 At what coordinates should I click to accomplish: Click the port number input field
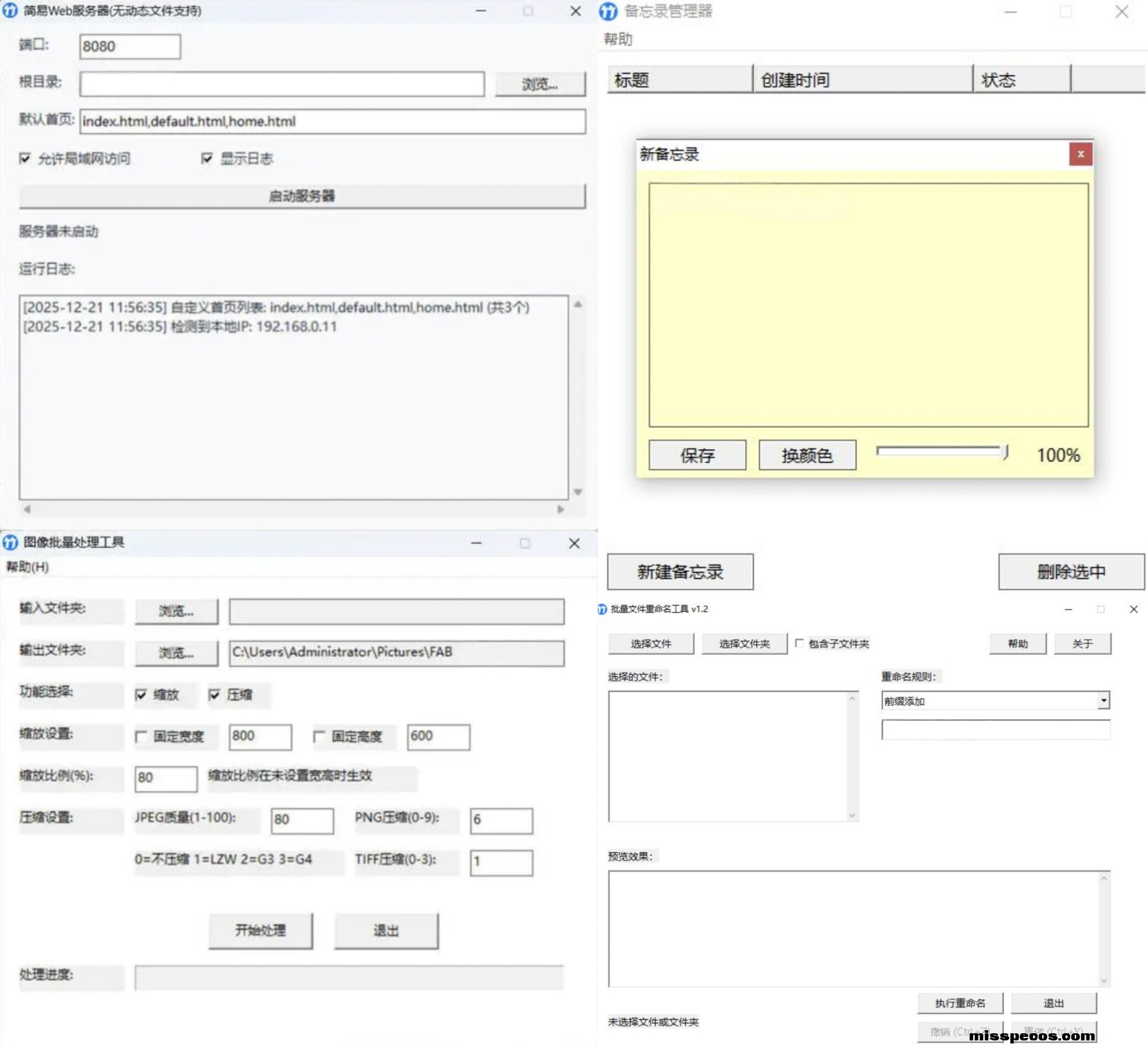pyautogui.click(x=130, y=47)
